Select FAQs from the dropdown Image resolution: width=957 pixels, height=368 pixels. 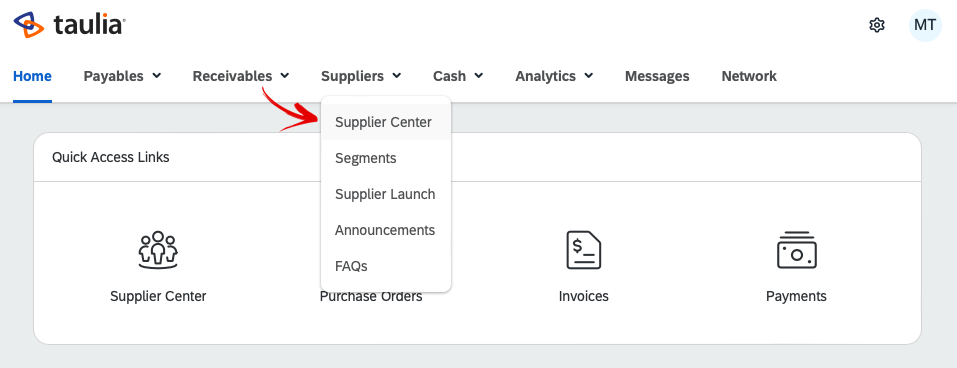coord(386,266)
